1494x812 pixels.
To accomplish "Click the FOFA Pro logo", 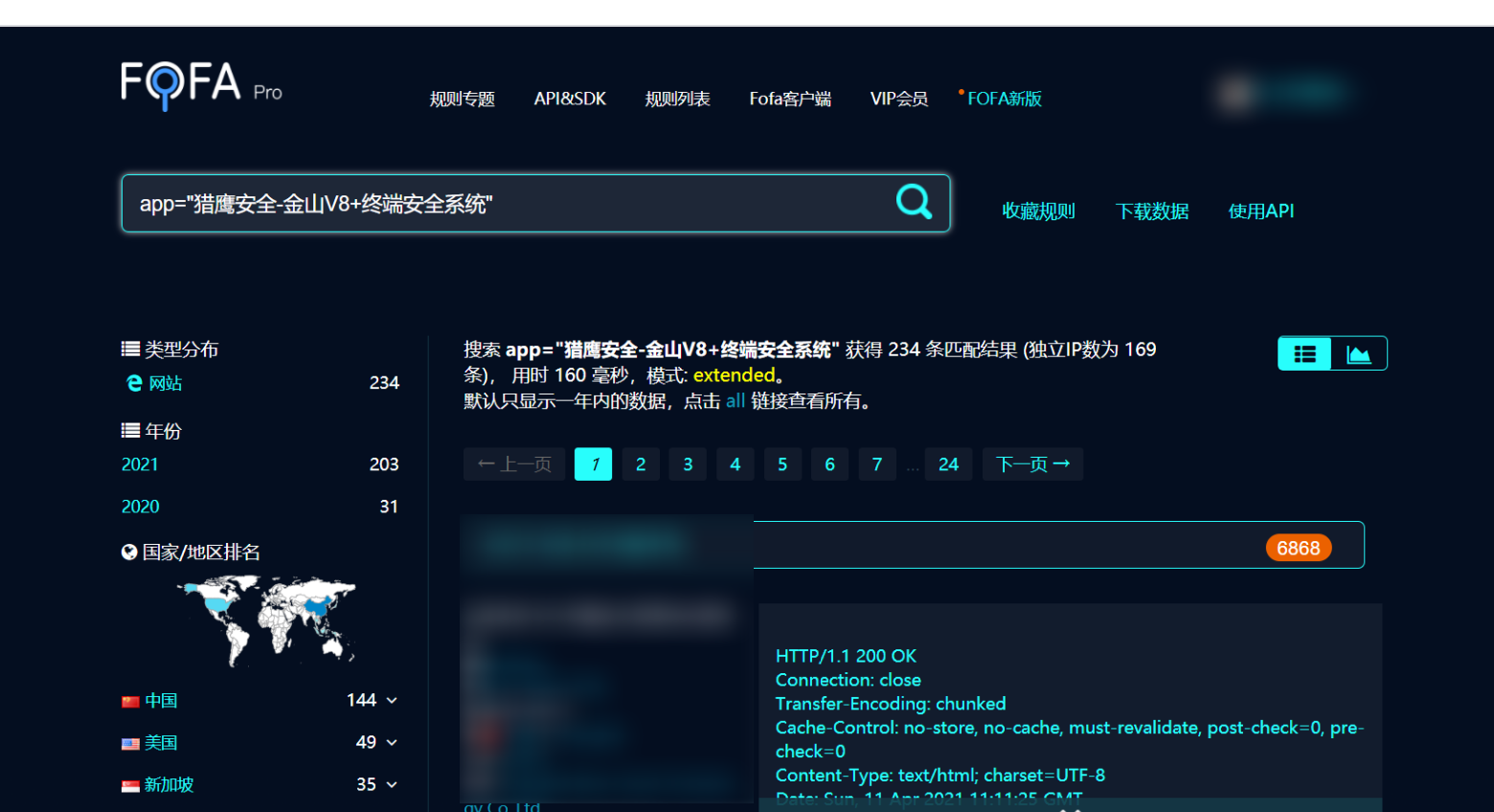I will (x=201, y=85).
